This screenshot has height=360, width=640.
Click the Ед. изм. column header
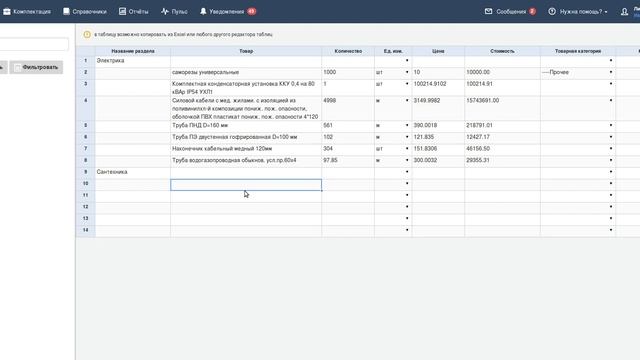[x=393, y=51]
